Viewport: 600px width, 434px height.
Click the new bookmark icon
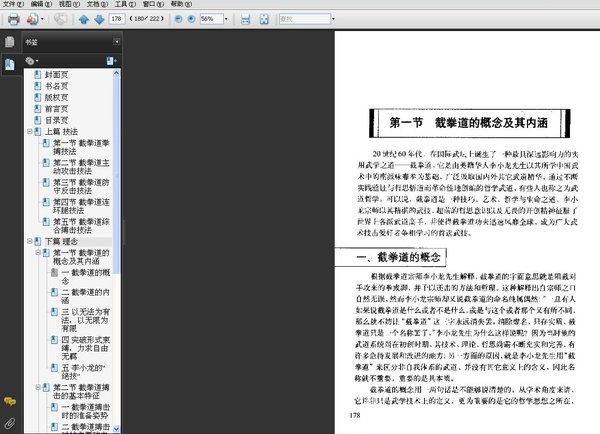111,61
